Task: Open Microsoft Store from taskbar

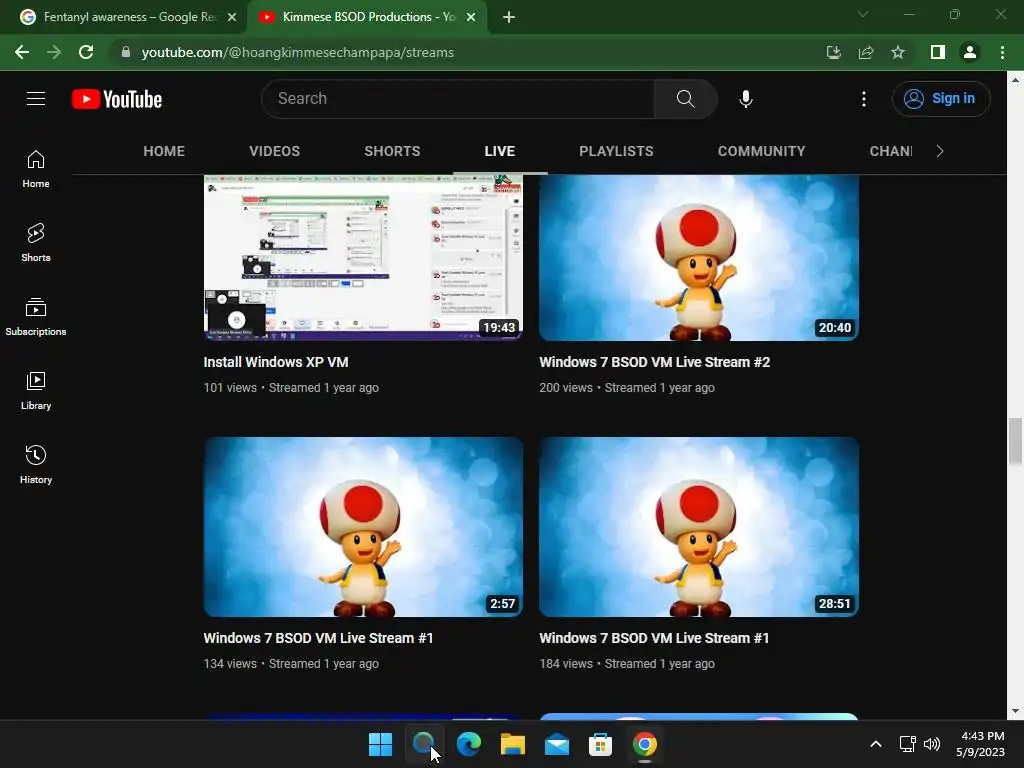Action: pyautogui.click(x=600, y=744)
